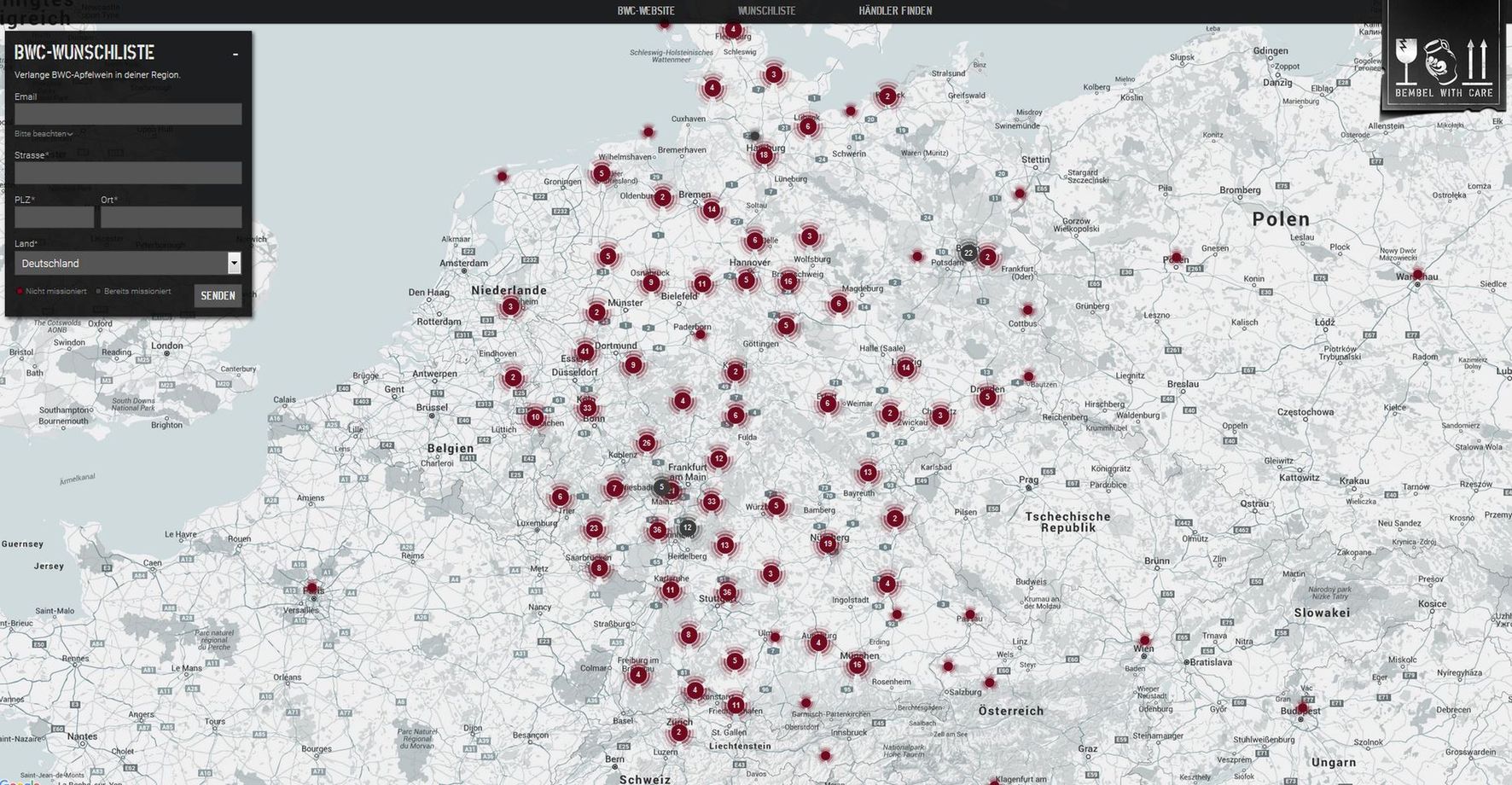Click the Tschechische Republik map label

pyautogui.click(x=1067, y=522)
